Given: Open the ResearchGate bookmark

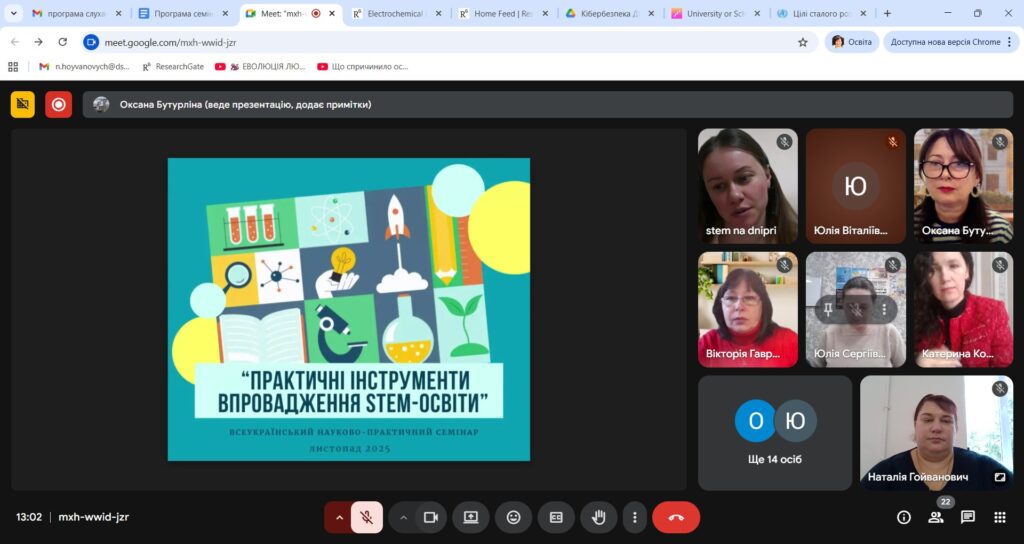Looking at the screenshot, I should tap(173, 66).
